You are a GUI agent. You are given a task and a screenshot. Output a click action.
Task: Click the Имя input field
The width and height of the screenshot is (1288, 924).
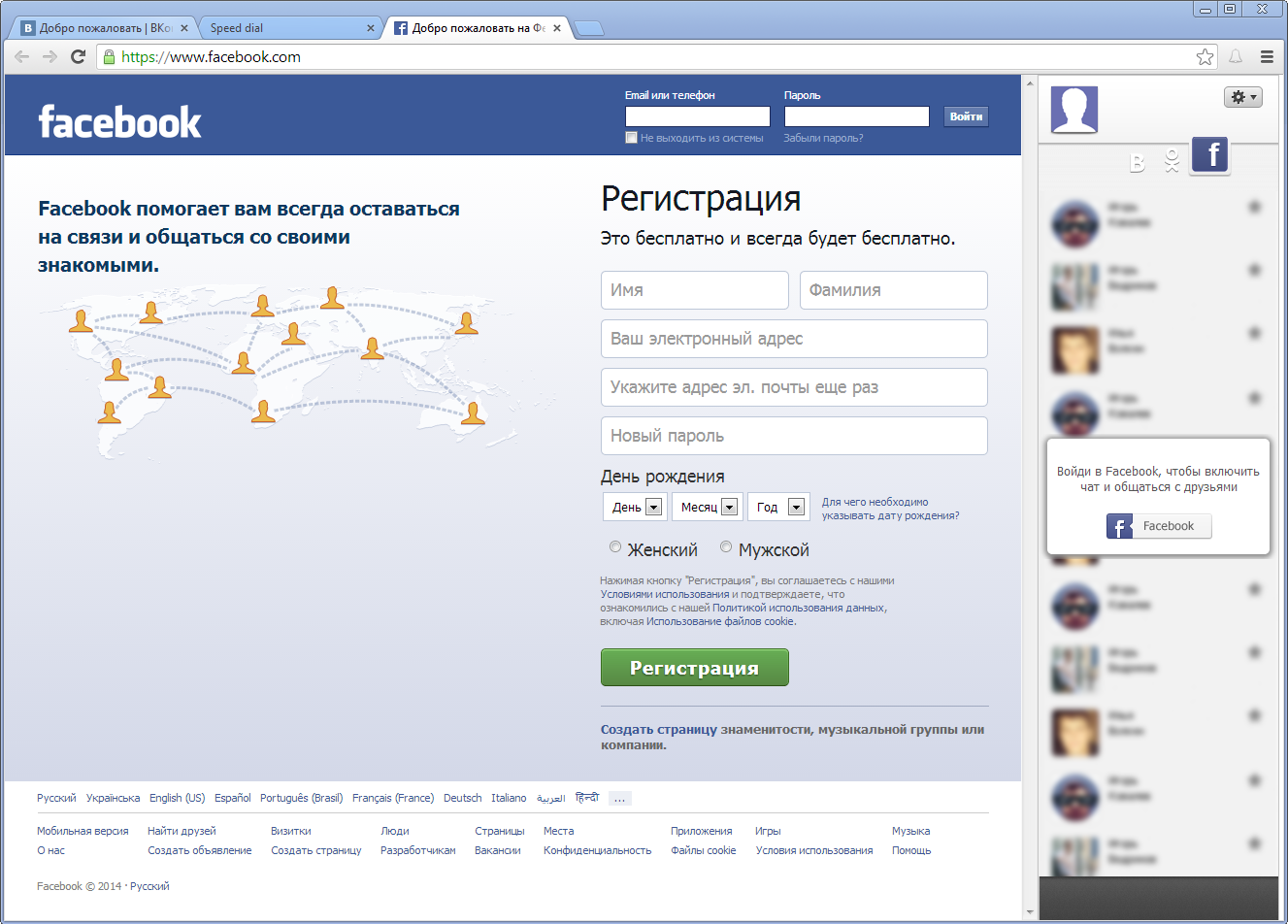(x=695, y=290)
